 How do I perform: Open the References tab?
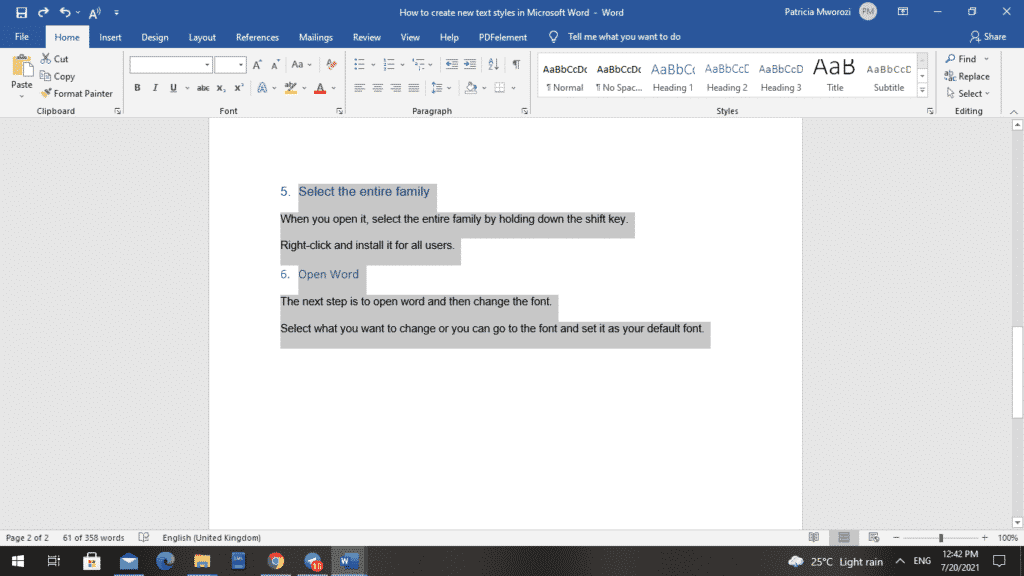257,37
